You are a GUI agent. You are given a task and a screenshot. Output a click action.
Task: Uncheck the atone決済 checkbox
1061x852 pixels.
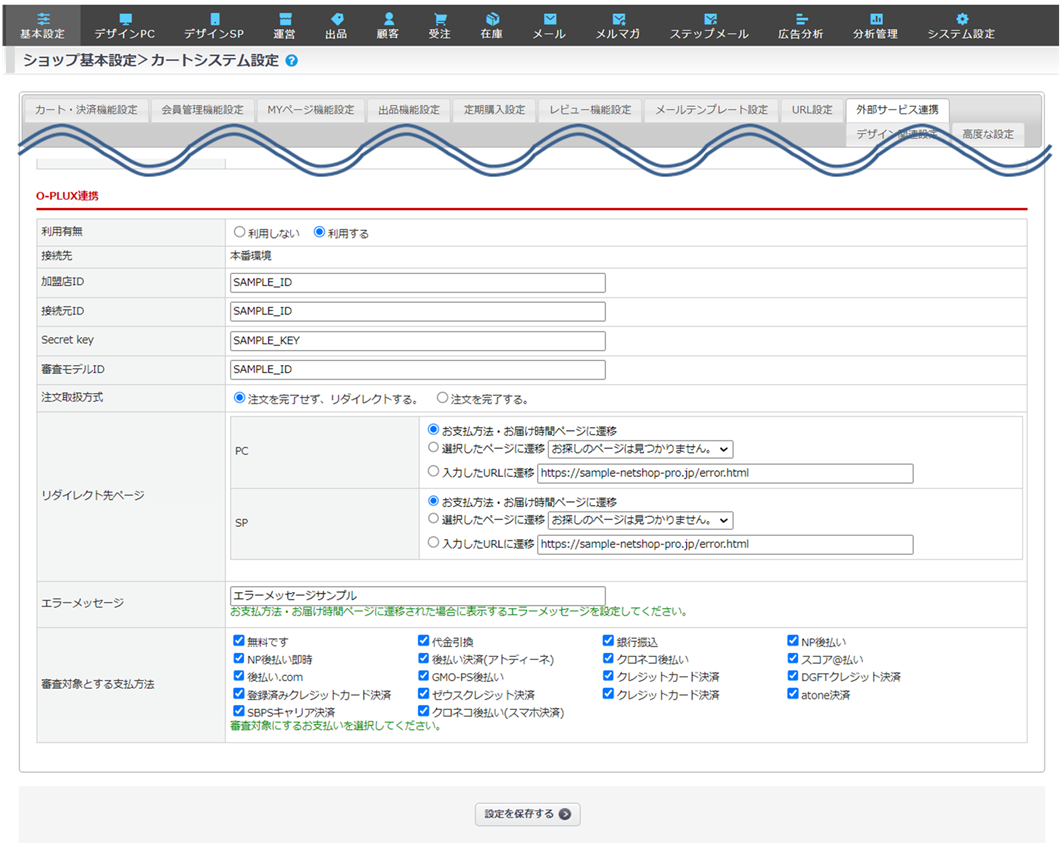(793, 693)
